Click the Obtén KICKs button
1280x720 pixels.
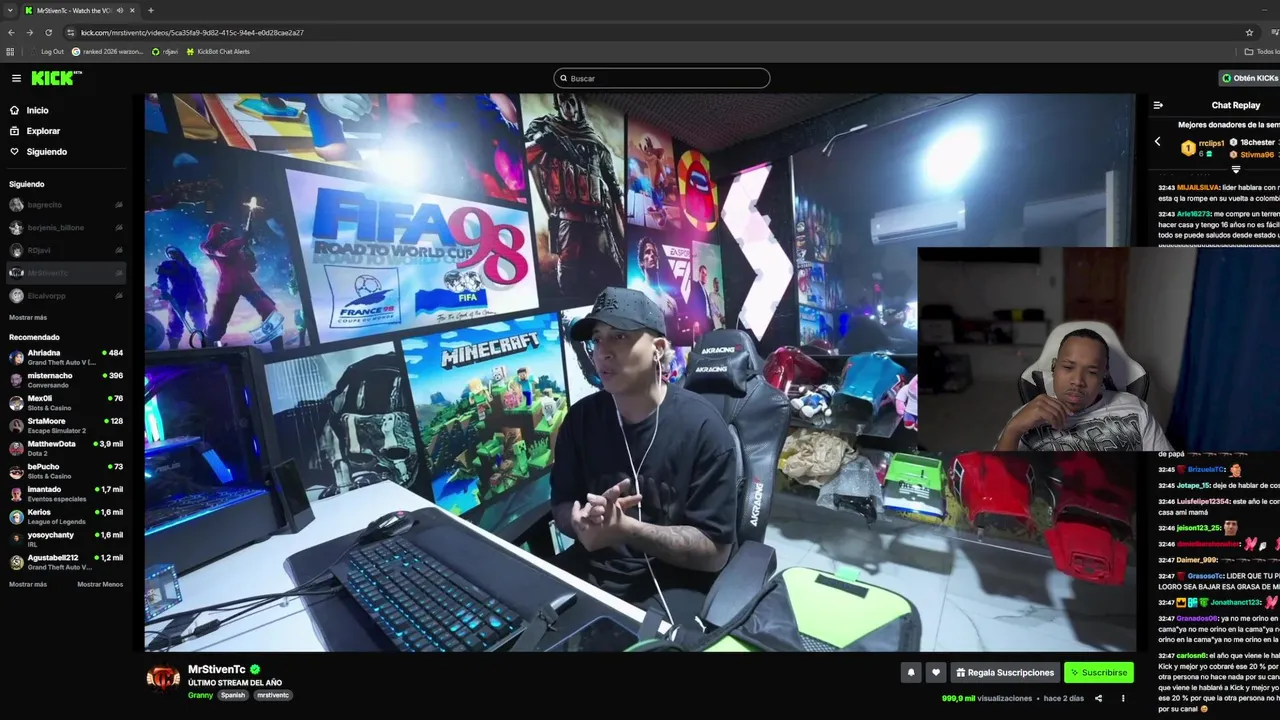pyautogui.click(x=1250, y=78)
